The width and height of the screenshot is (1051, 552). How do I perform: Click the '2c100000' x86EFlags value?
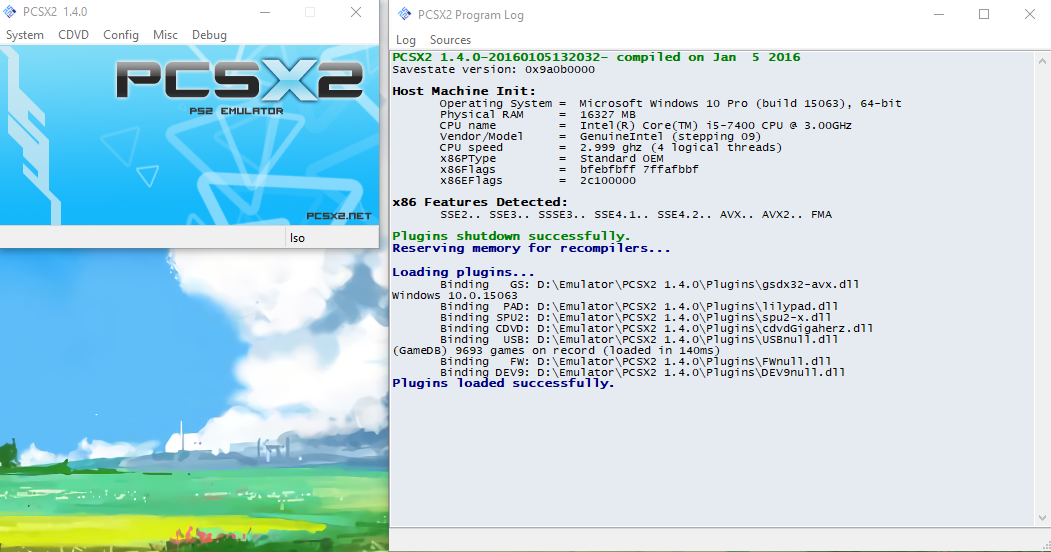tap(607, 181)
